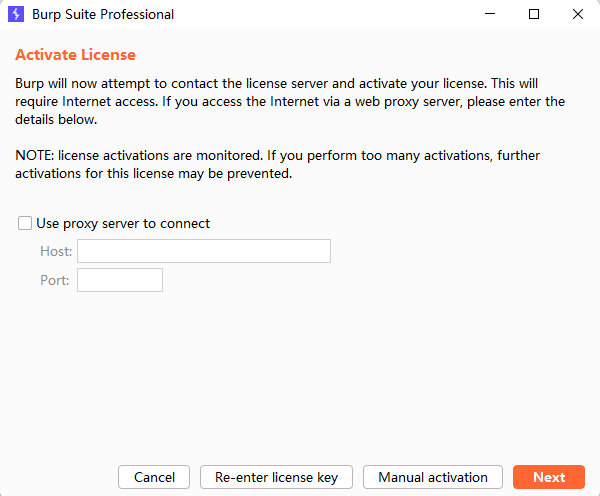Click the 'Activate License' heading
This screenshot has height=496, width=600.
pyautogui.click(x=75, y=55)
